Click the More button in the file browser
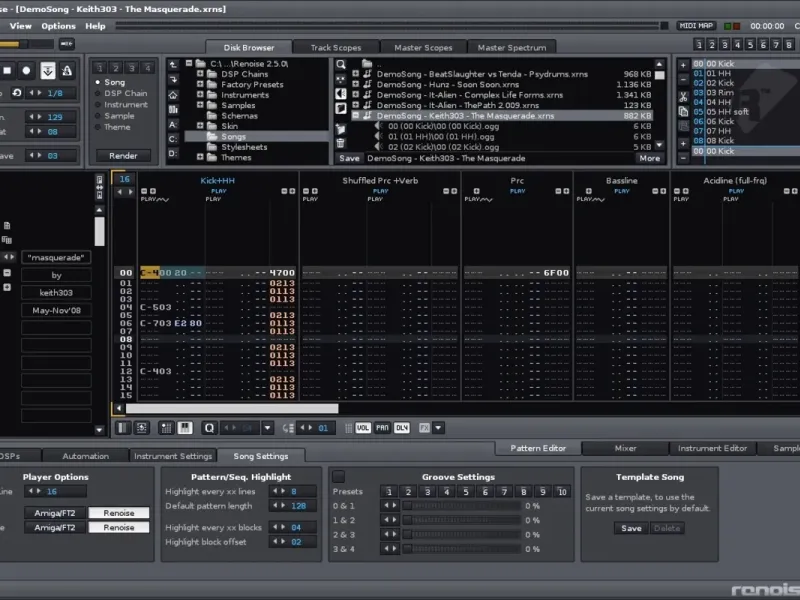The width and height of the screenshot is (800, 600). [x=649, y=158]
